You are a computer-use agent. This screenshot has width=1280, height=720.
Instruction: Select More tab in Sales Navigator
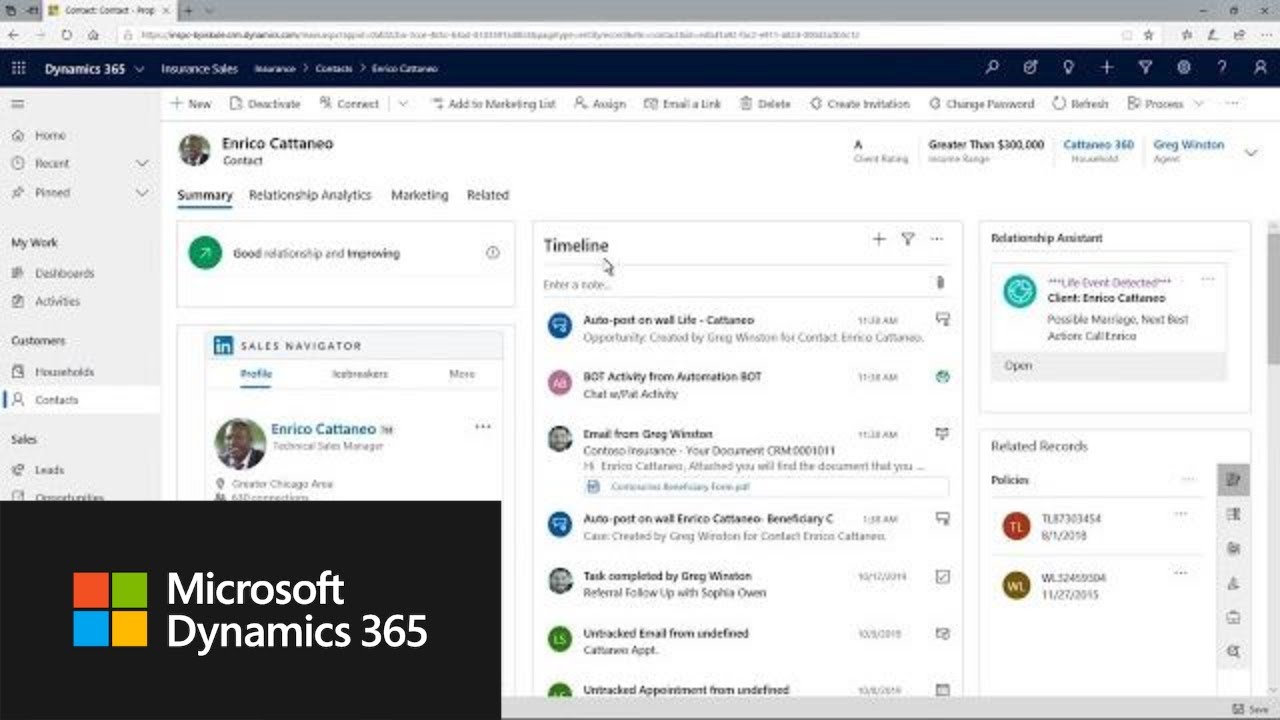tap(462, 374)
